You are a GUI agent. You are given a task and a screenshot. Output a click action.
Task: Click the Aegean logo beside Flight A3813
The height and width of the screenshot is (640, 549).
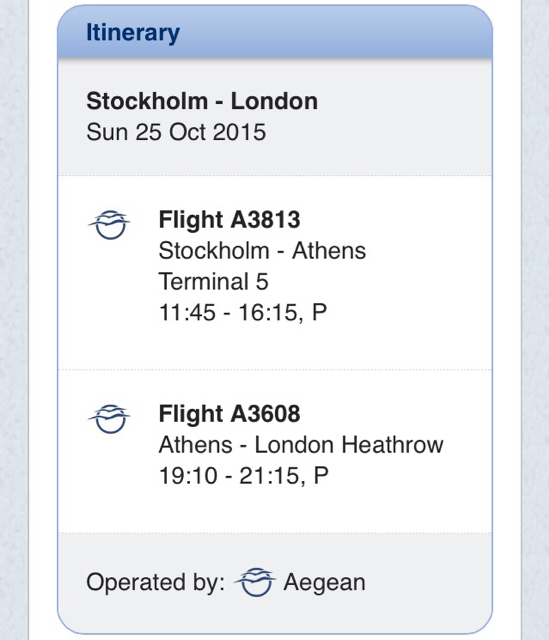click(109, 224)
